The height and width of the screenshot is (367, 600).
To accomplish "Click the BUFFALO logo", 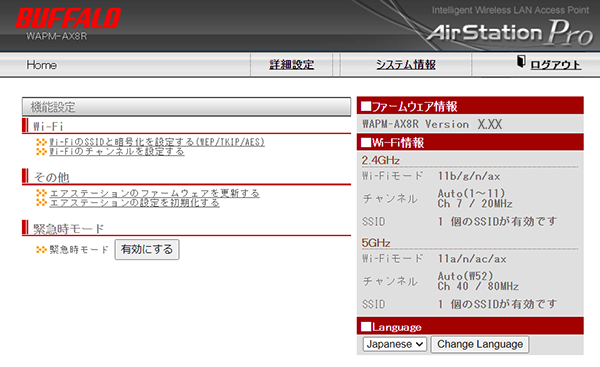I will [68, 18].
